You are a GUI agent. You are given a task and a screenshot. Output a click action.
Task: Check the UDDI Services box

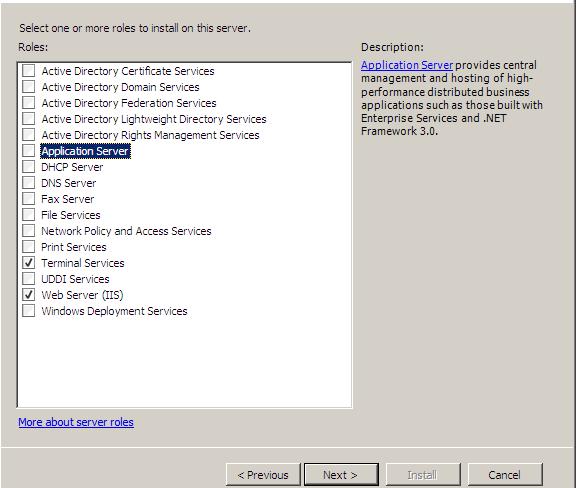tap(29, 279)
